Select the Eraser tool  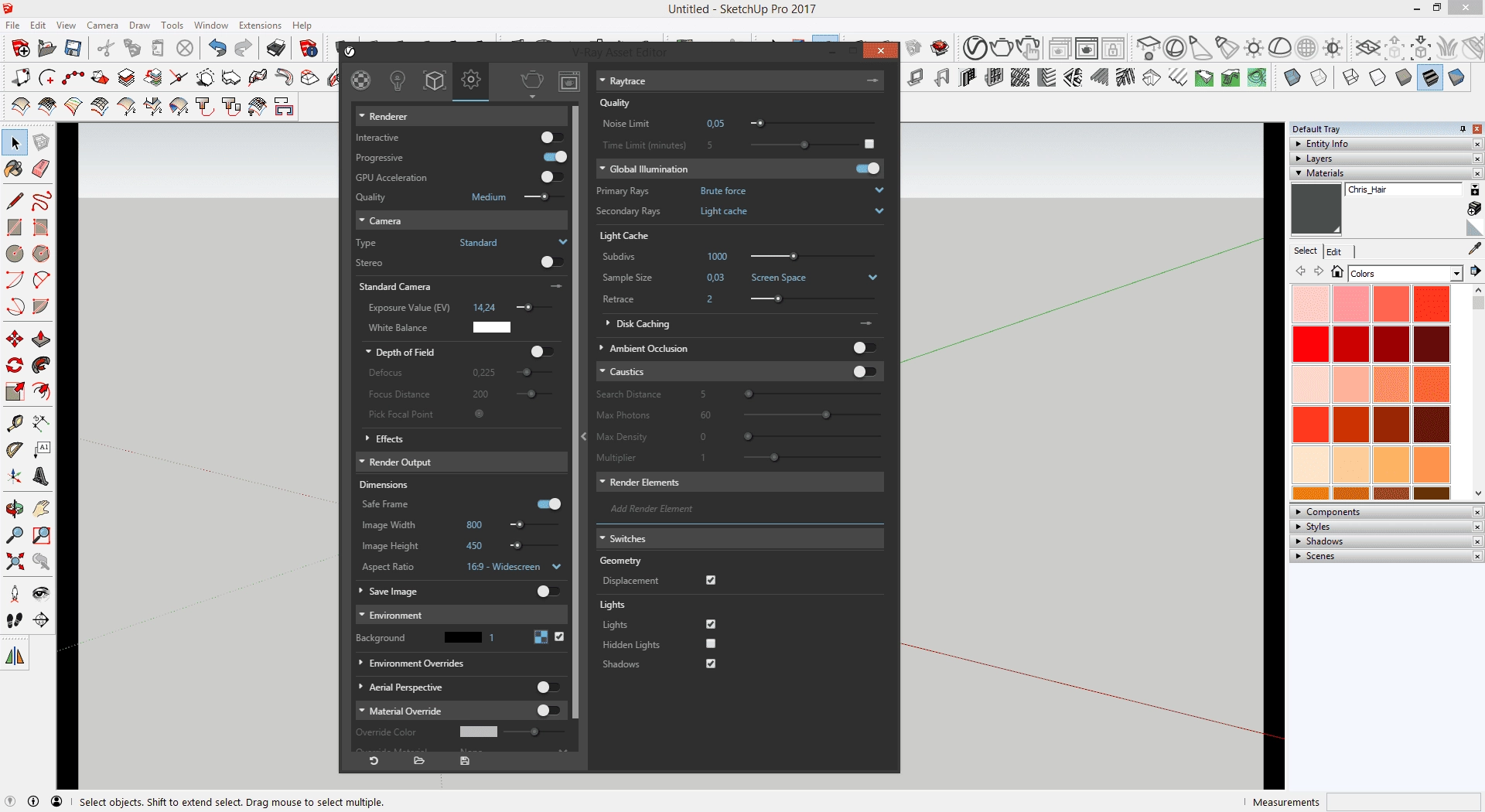(41, 169)
